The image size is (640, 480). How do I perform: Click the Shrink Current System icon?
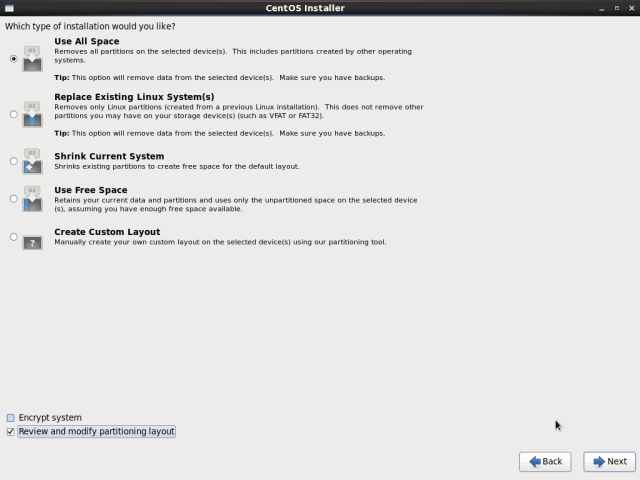click(x=32, y=161)
